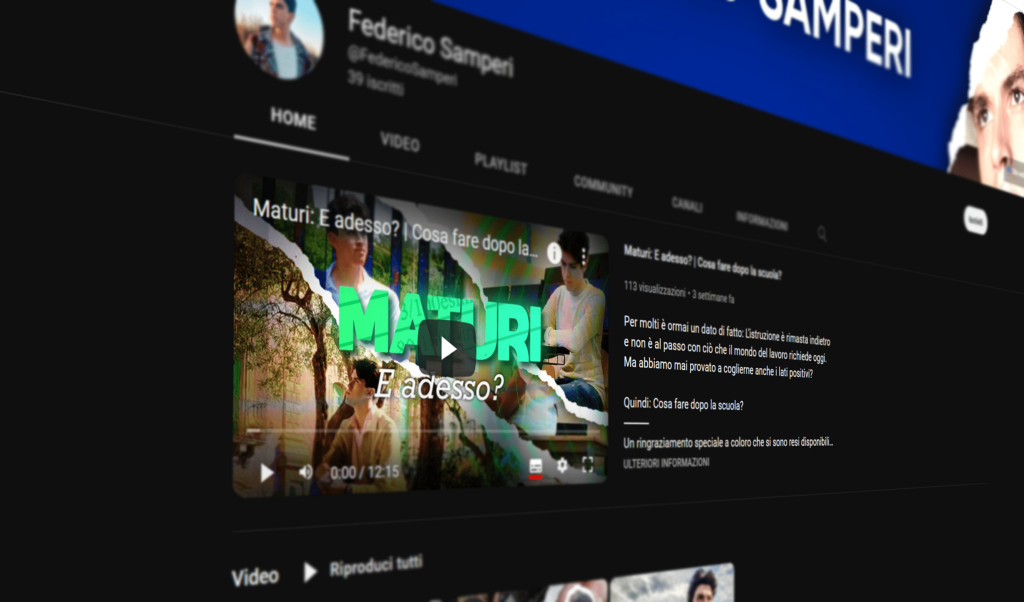The height and width of the screenshot is (602, 1024).
Task: Select the HOME tab
Action: (293, 119)
